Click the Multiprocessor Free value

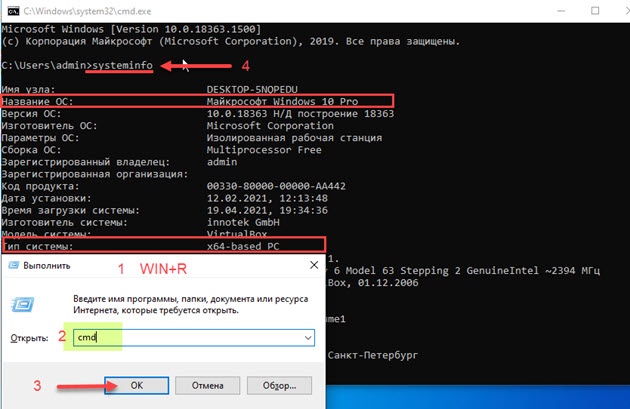(x=264, y=150)
